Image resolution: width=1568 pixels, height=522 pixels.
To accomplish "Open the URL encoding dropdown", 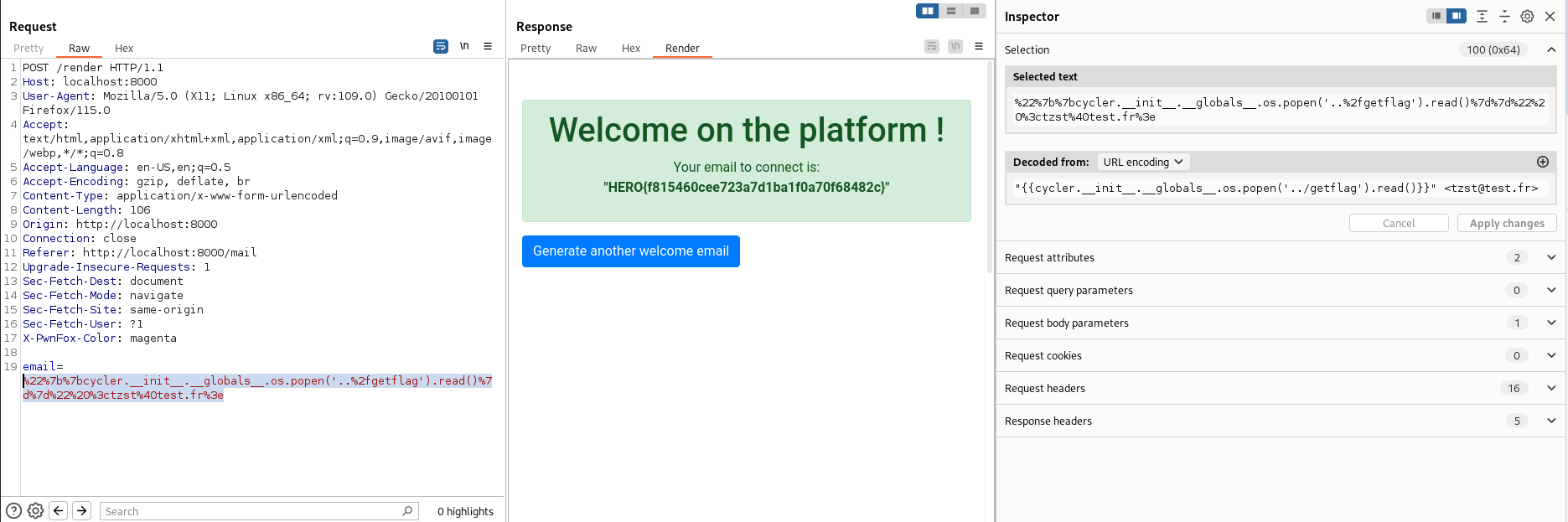I will click(x=1143, y=162).
